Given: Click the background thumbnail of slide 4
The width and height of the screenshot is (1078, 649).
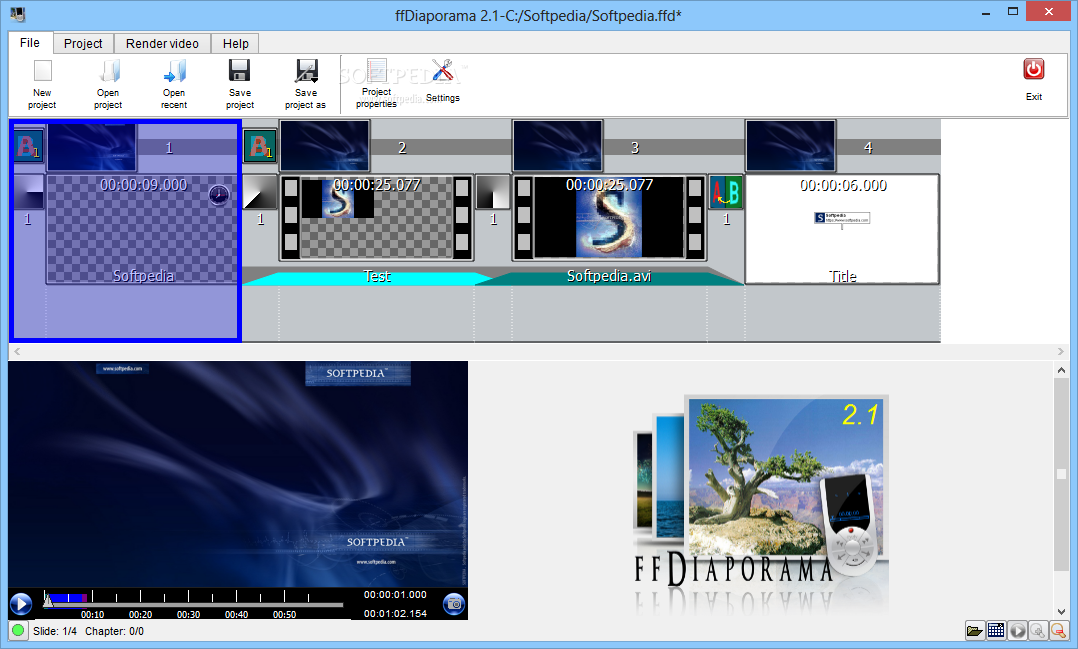Looking at the screenshot, I should pyautogui.click(x=791, y=146).
